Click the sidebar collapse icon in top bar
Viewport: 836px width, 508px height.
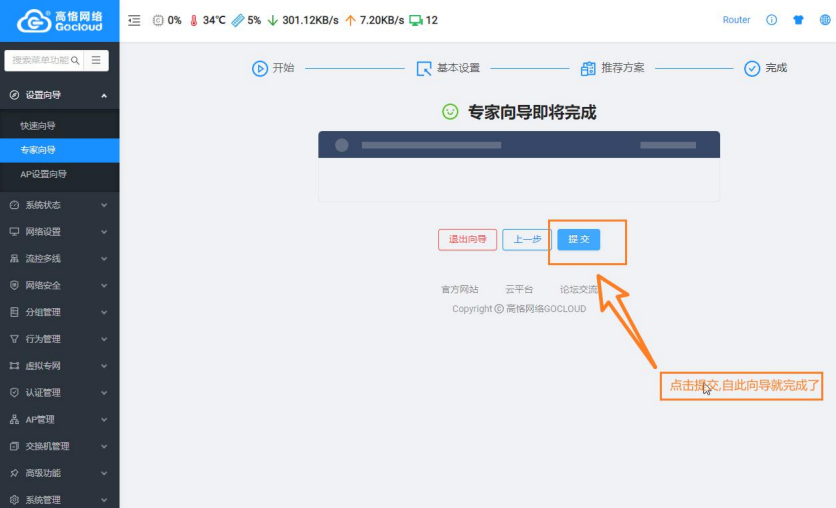135,20
